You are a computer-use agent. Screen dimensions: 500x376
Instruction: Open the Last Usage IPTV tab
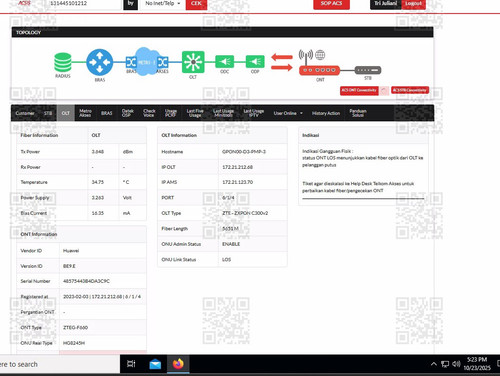point(254,113)
